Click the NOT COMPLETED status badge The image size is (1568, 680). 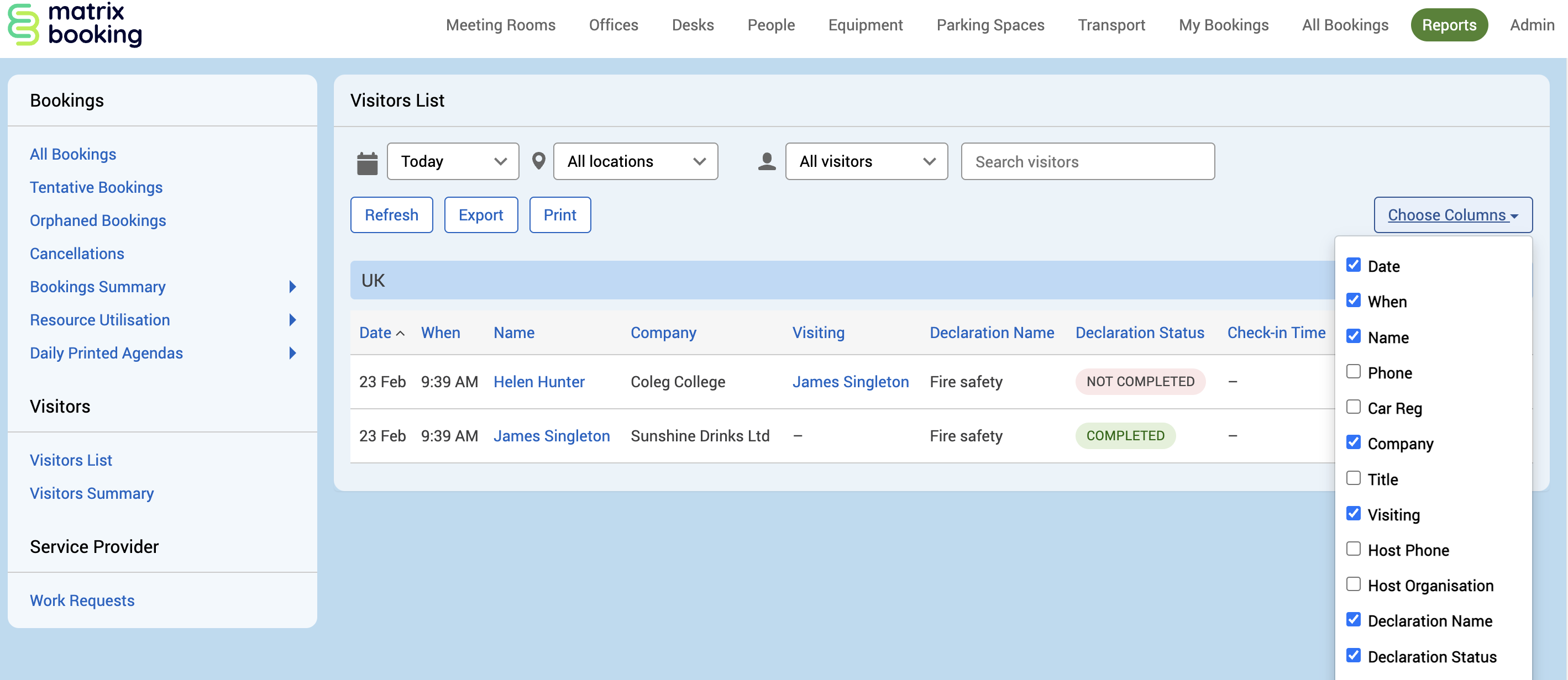pyautogui.click(x=1140, y=382)
